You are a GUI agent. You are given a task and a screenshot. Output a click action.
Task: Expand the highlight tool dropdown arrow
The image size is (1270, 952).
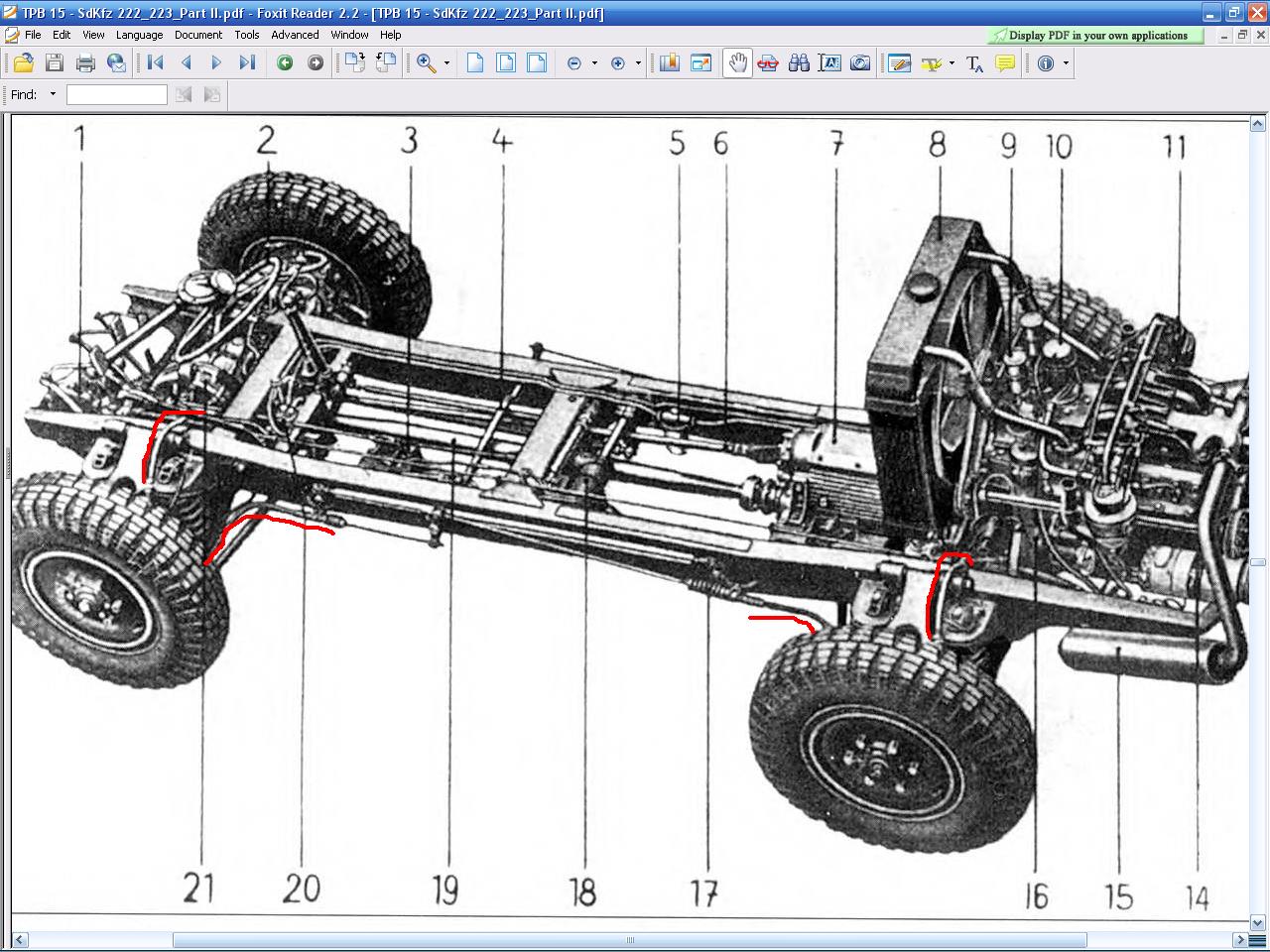click(x=952, y=63)
